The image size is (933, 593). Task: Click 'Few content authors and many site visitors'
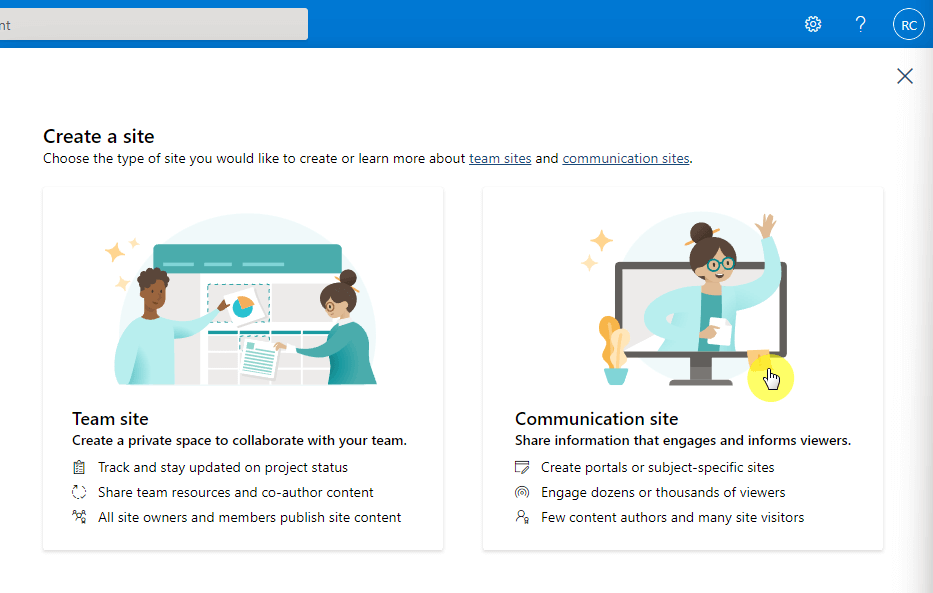(672, 517)
